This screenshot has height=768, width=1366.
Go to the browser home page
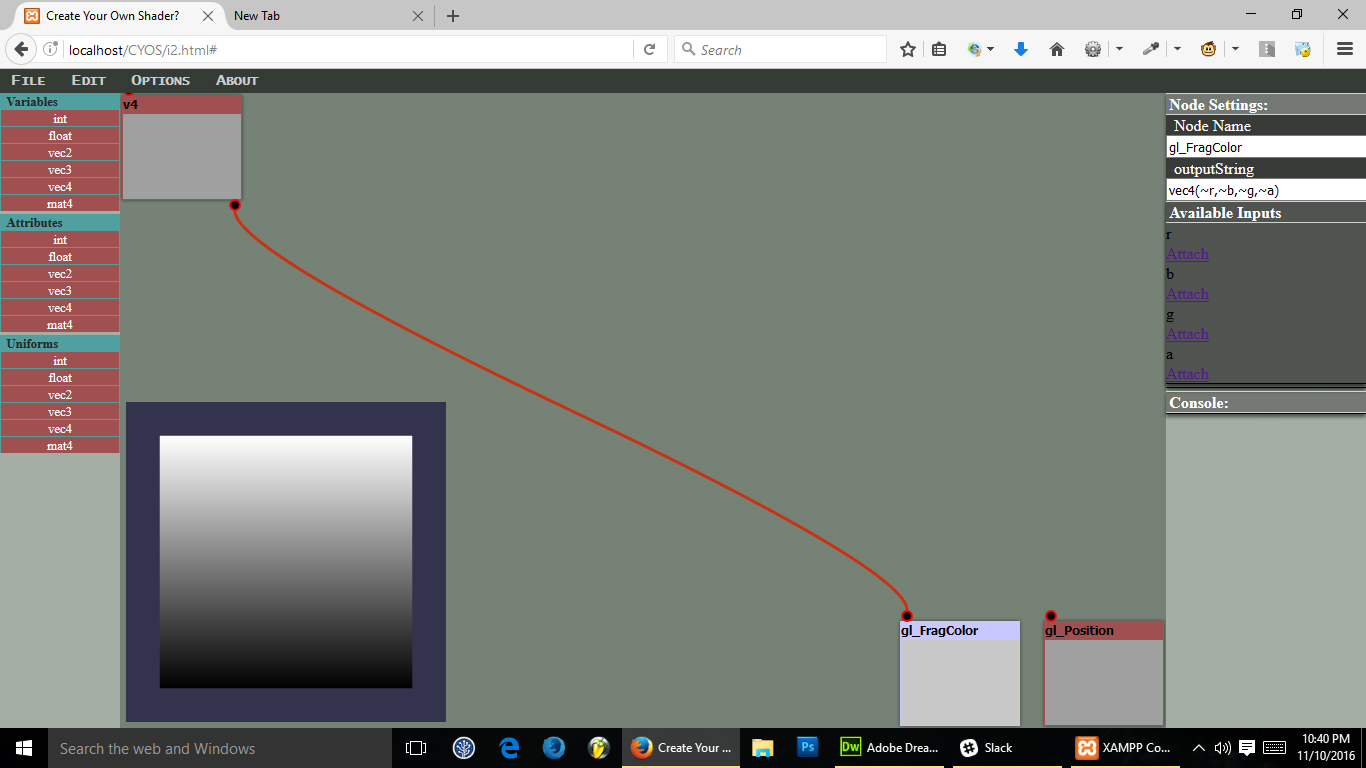tap(1057, 49)
